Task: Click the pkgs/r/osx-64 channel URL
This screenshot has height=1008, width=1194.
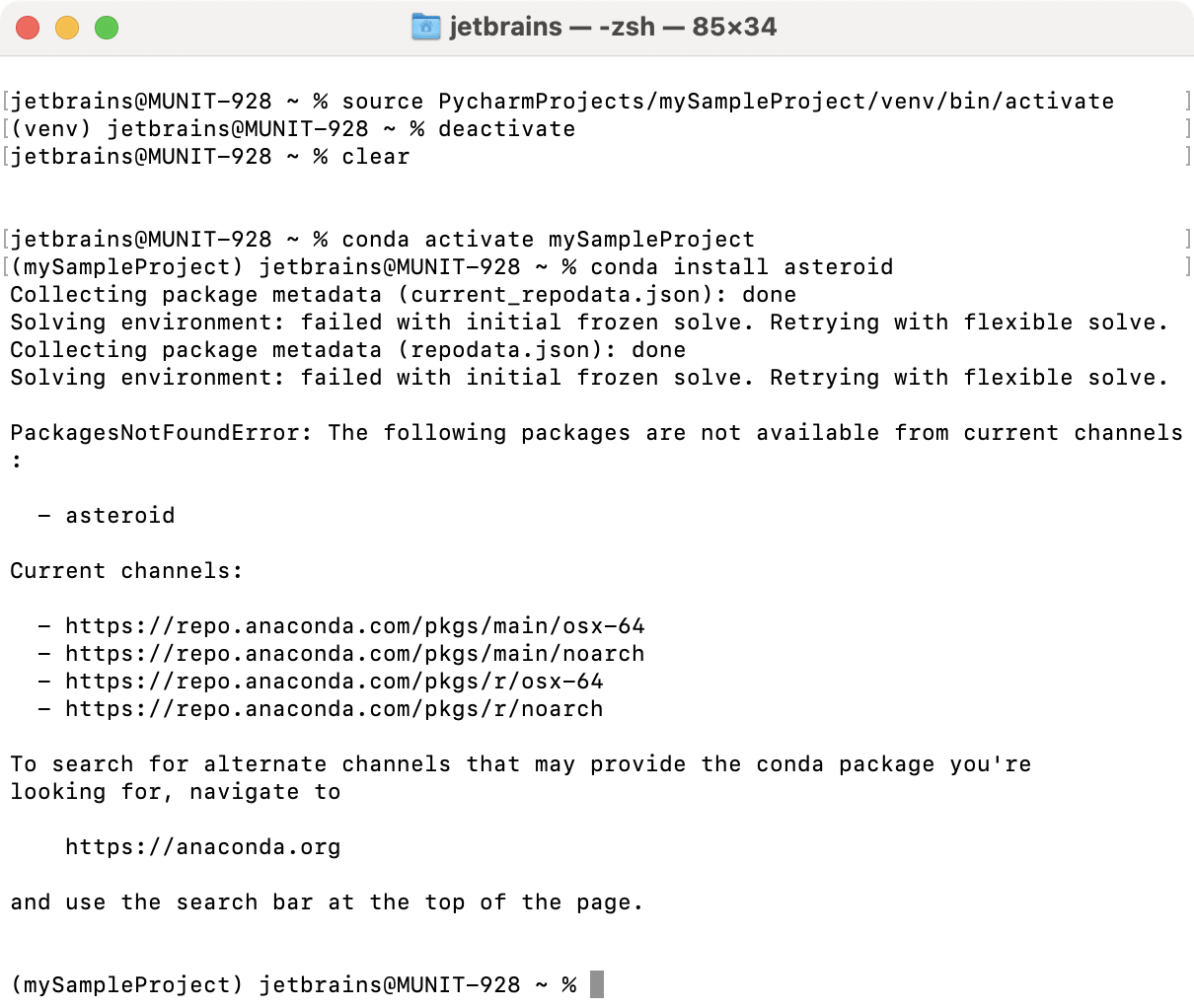Action: point(336,681)
